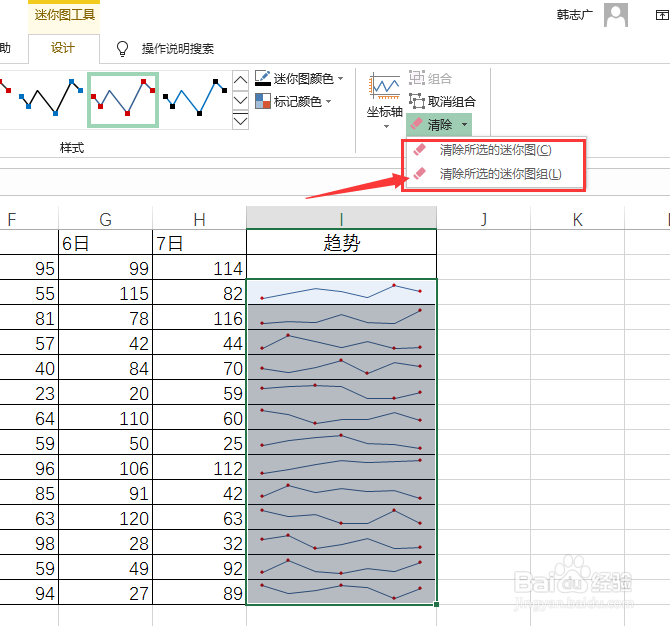The width and height of the screenshot is (670, 626).
Task: Click cell with value 114
Action: [x=199, y=268]
